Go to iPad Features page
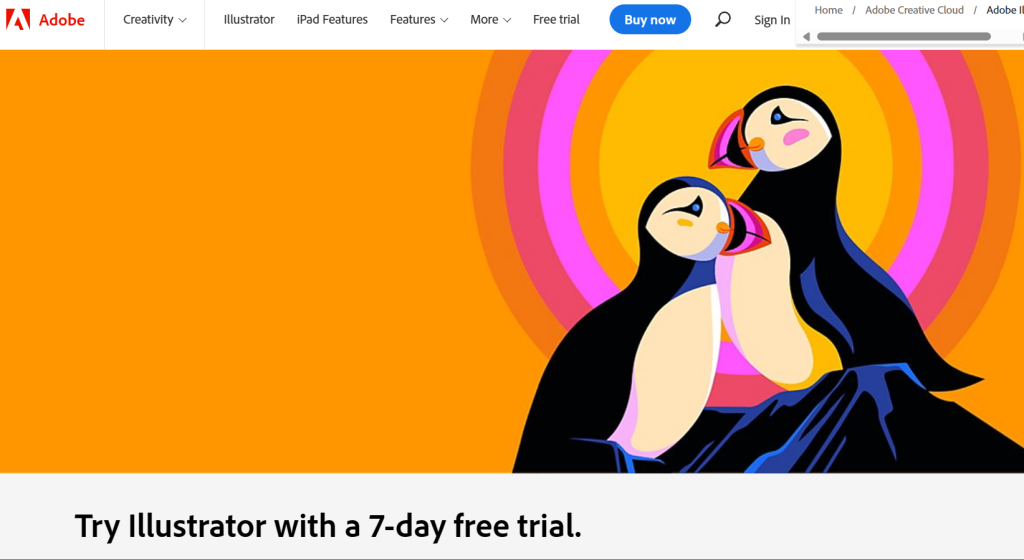 (332, 20)
